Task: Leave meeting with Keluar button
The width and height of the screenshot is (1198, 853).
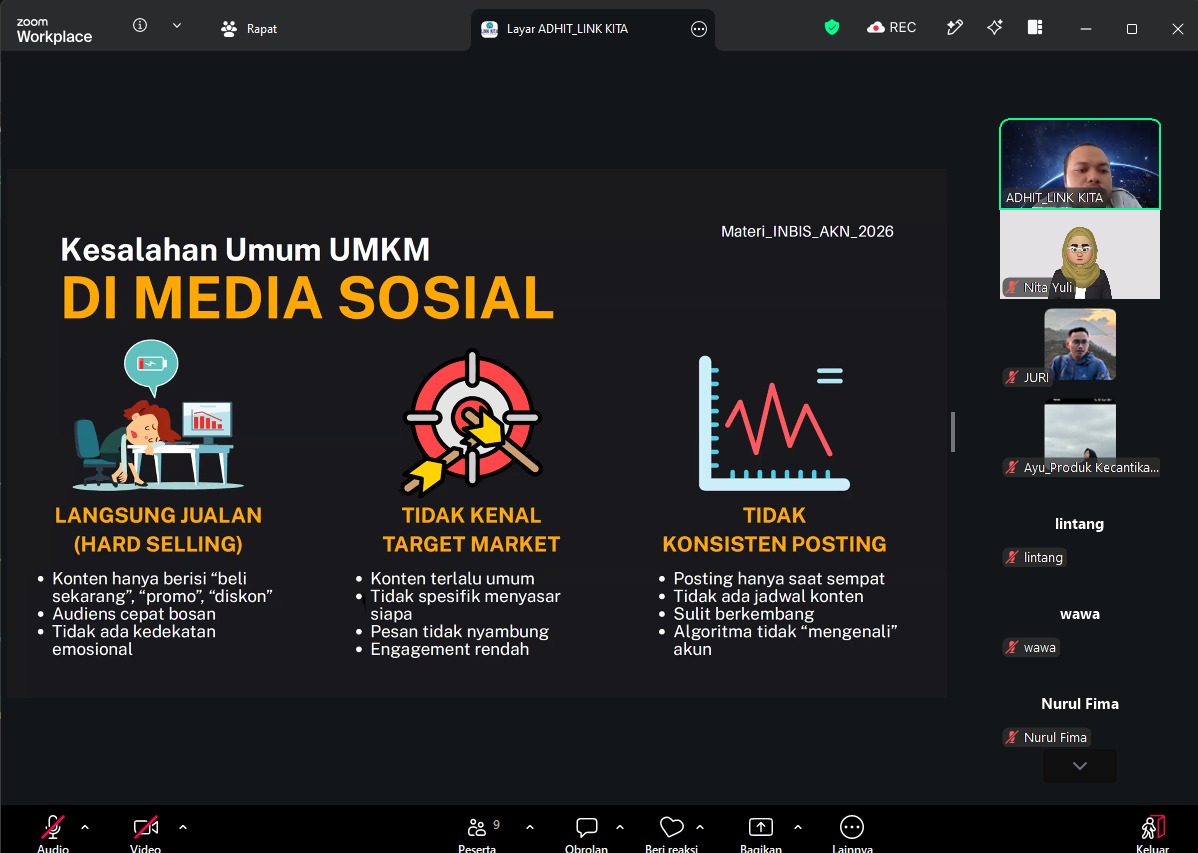Action: tap(1152, 832)
